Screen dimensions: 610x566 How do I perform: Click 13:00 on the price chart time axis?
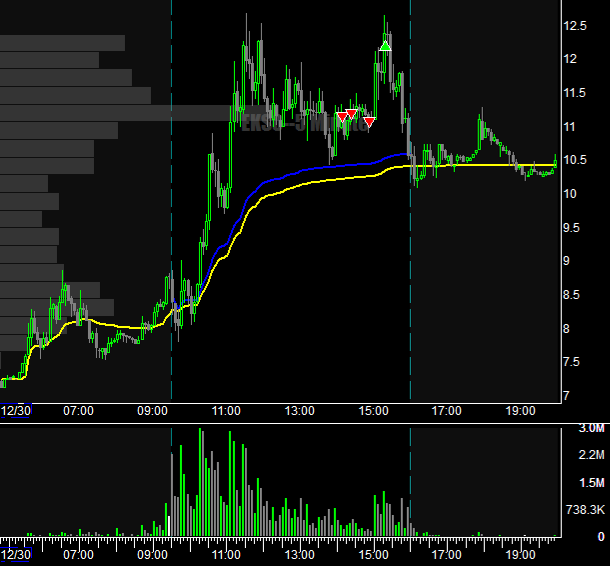tap(300, 411)
